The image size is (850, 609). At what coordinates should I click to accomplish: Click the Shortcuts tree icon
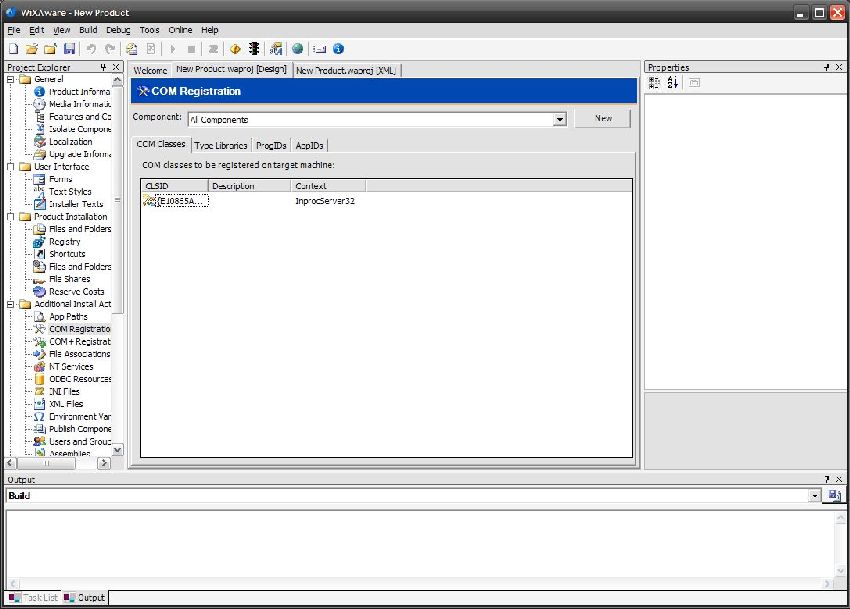[x=40, y=254]
